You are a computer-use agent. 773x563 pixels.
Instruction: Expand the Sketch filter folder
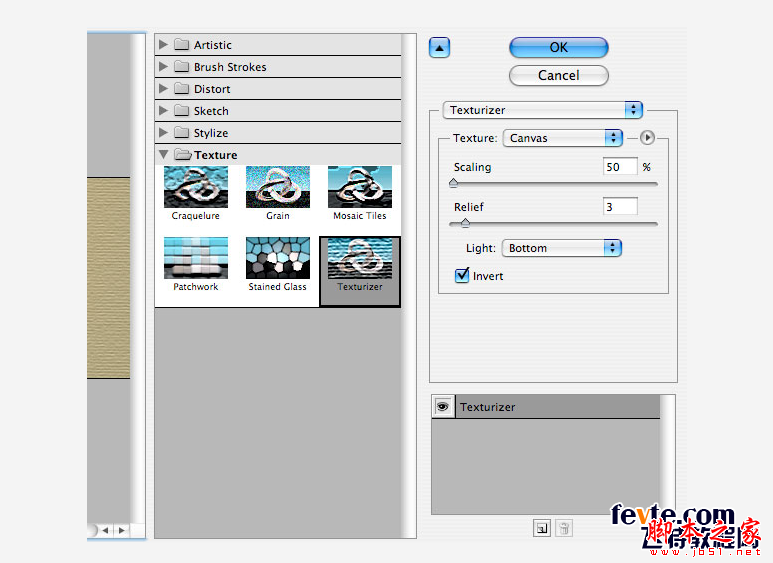[x=163, y=111]
